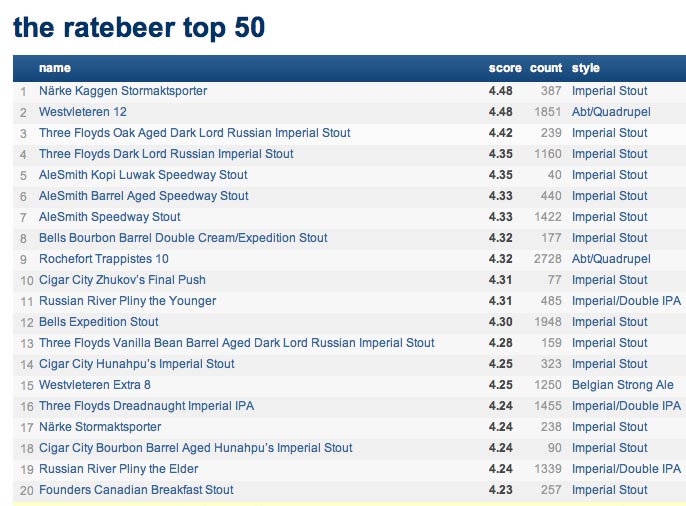Image resolution: width=686 pixels, height=506 pixels.
Task: Open Närke Kaggen Stormaktsporter beer link
Action: 123,91
